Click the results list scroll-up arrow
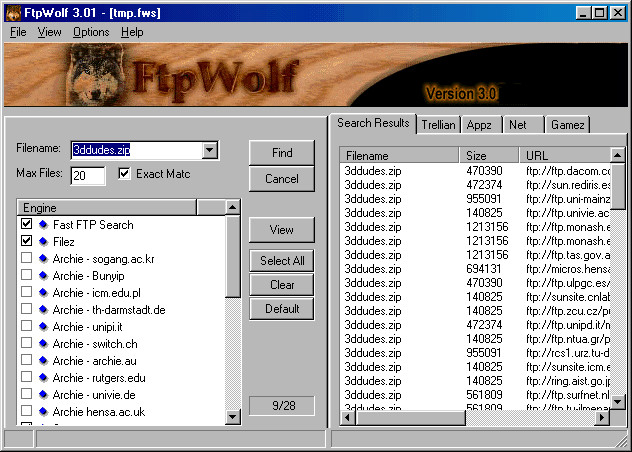 point(617,155)
